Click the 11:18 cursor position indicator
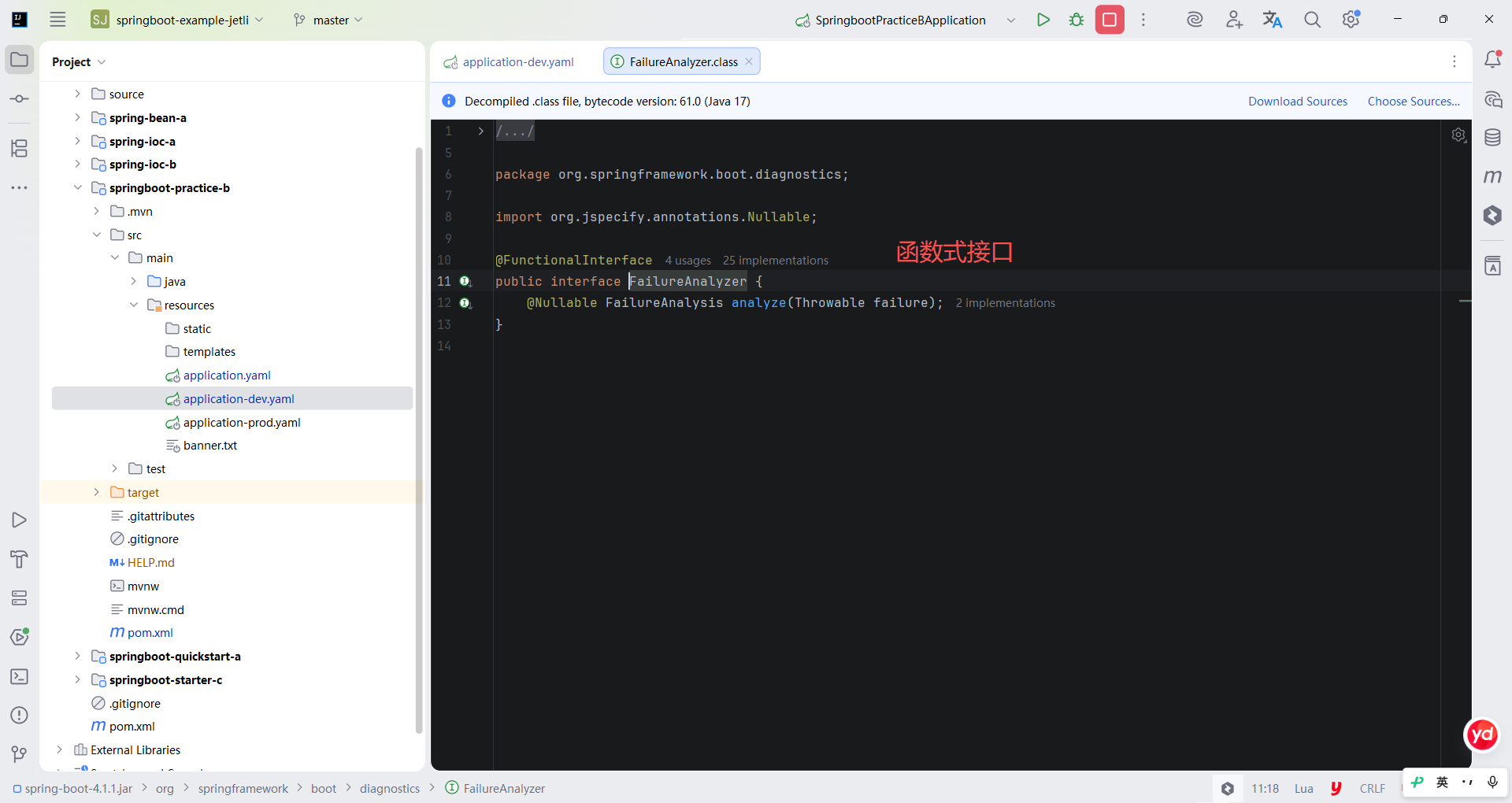Image resolution: width=1512 pixels, height=803 pixels. [1265, 789]
